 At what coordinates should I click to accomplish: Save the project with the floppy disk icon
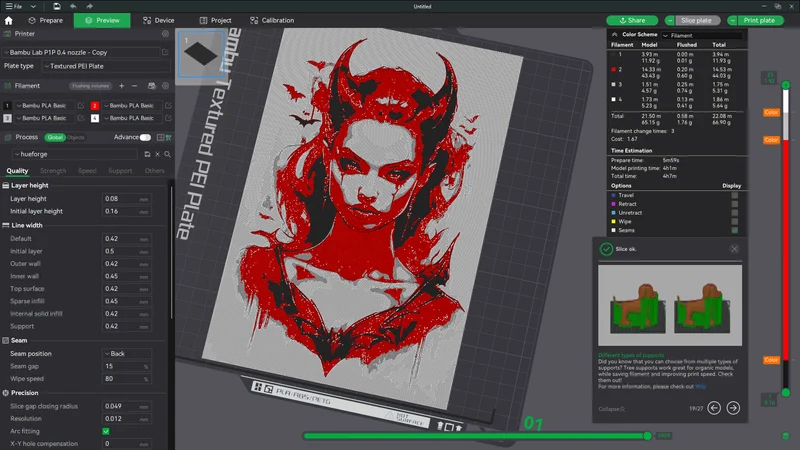(57, 6)
